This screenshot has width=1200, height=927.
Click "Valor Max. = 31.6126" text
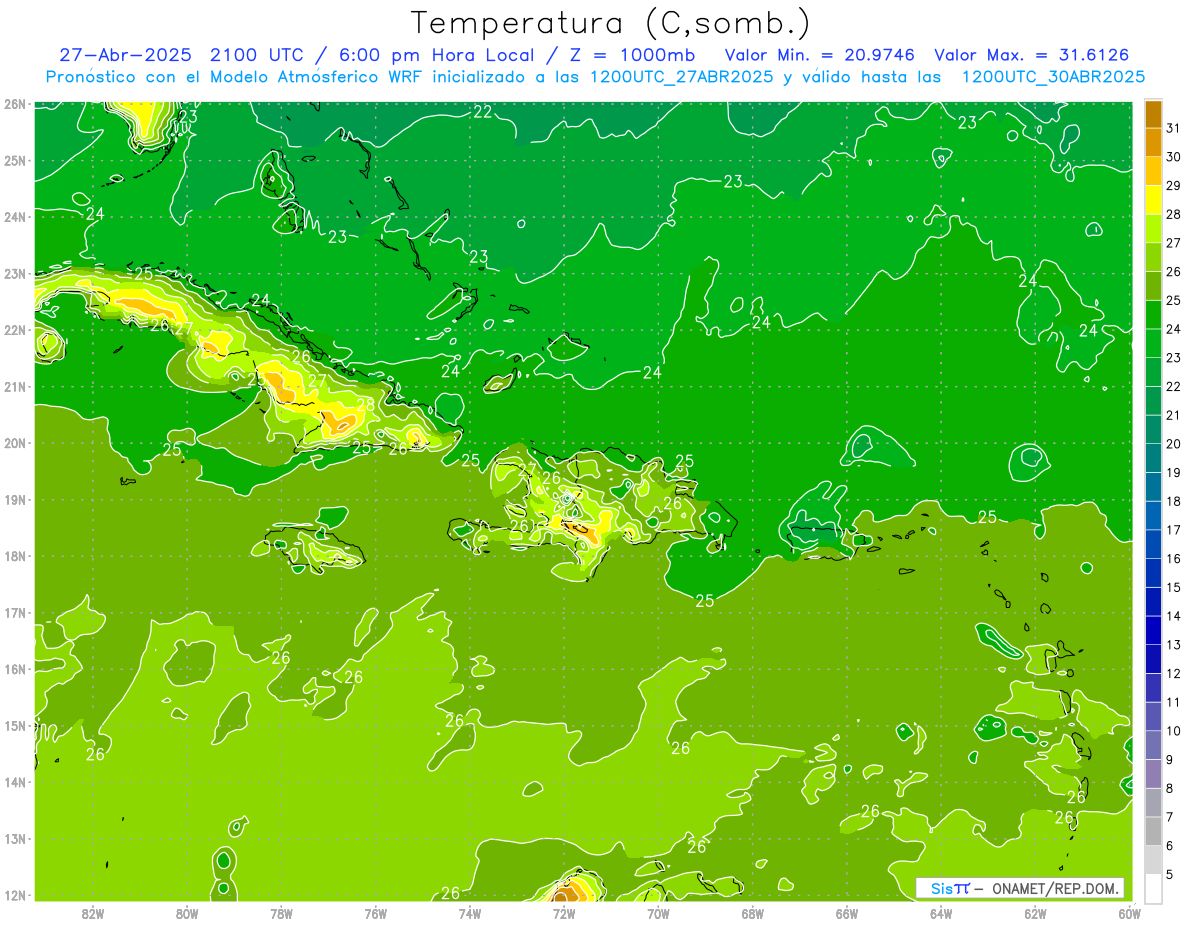click(x=1032, y=55)
